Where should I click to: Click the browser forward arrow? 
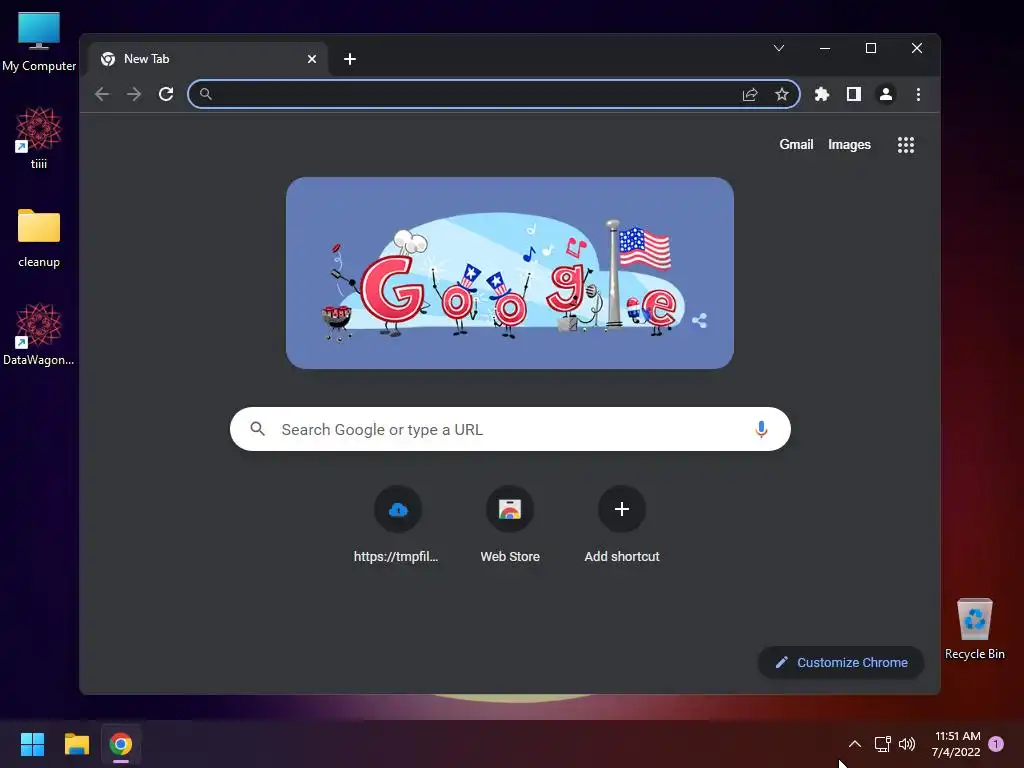pyautogui.click(x=134, y=94)
